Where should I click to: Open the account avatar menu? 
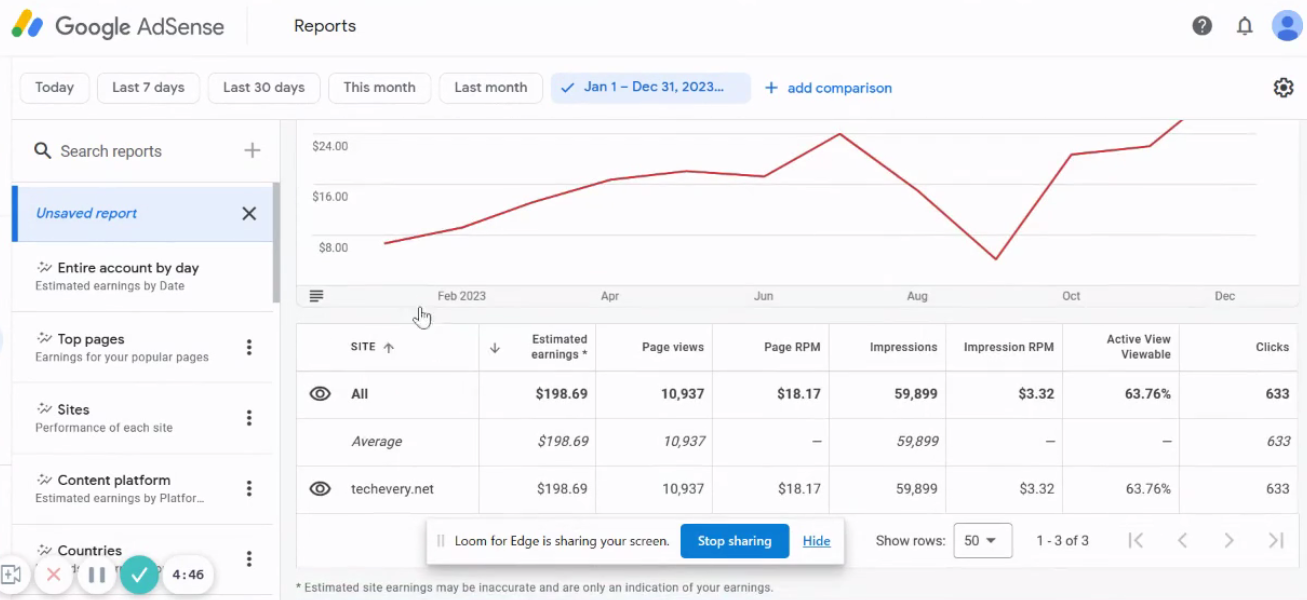[x=1286, y=26]
